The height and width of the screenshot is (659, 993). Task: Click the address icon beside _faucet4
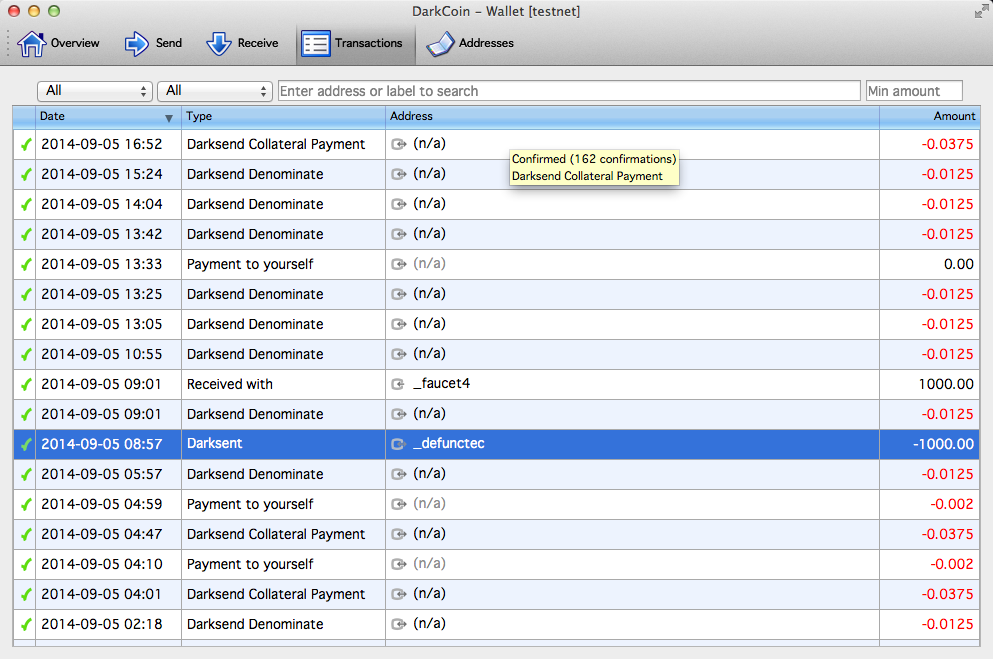(398, 384)
